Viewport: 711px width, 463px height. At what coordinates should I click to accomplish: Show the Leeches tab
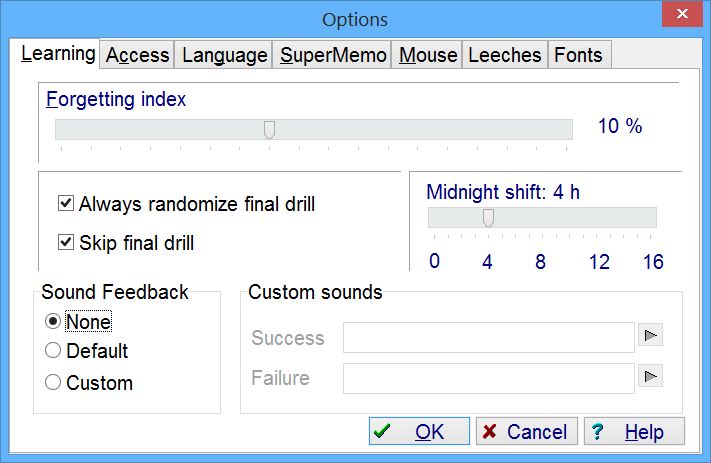[505, 55]
